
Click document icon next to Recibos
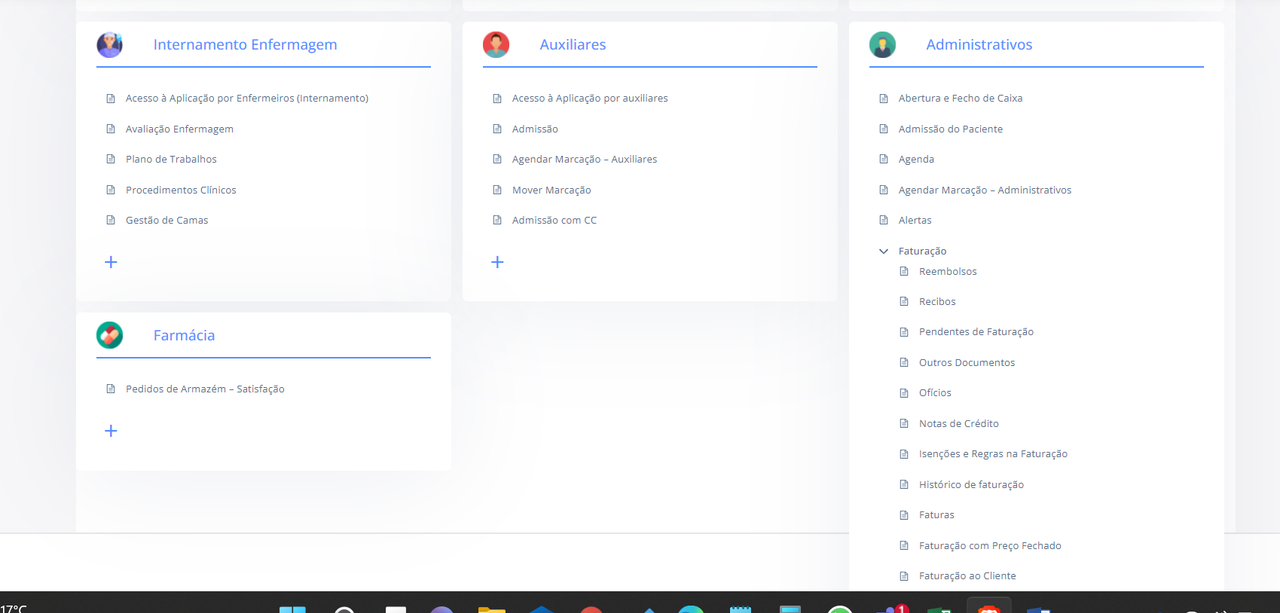pyautogui.click(x=904, y=301)
